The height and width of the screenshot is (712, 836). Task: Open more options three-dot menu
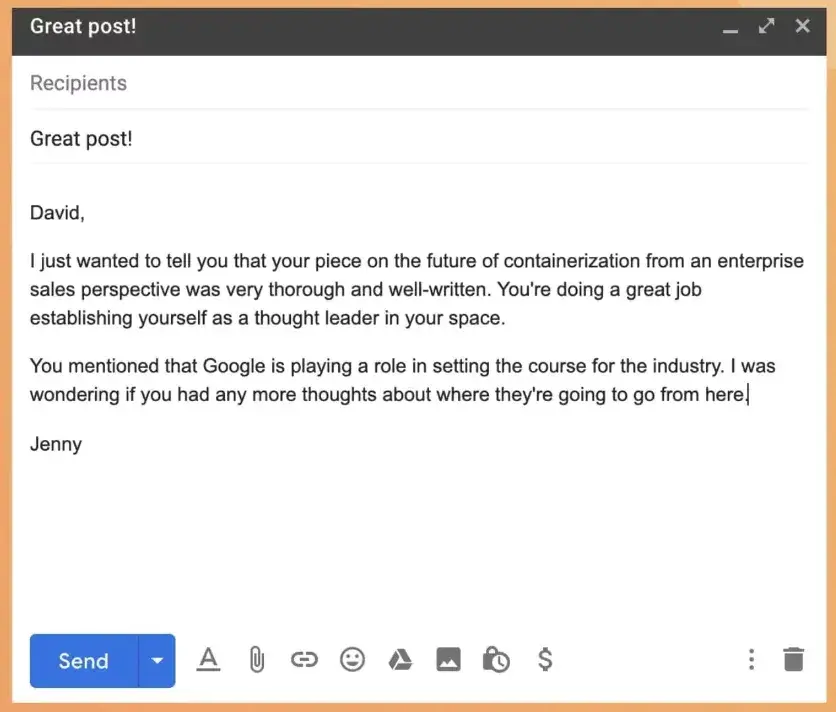[x=751, y=660]
